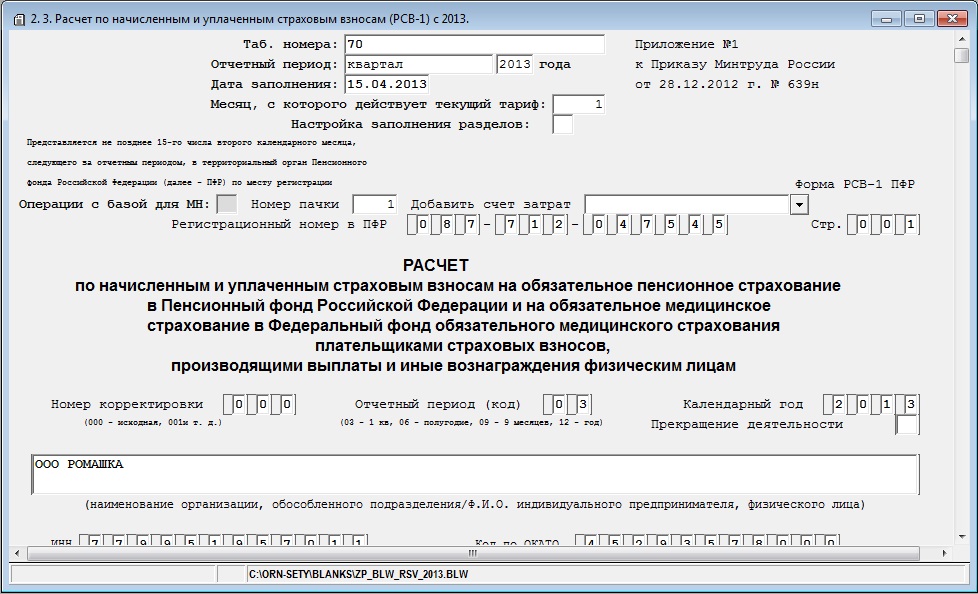Viewport: 978px width, 594px height.
Task: Click the 'Дата заполнения' field 15.04.2013
Action: (387, 84)
